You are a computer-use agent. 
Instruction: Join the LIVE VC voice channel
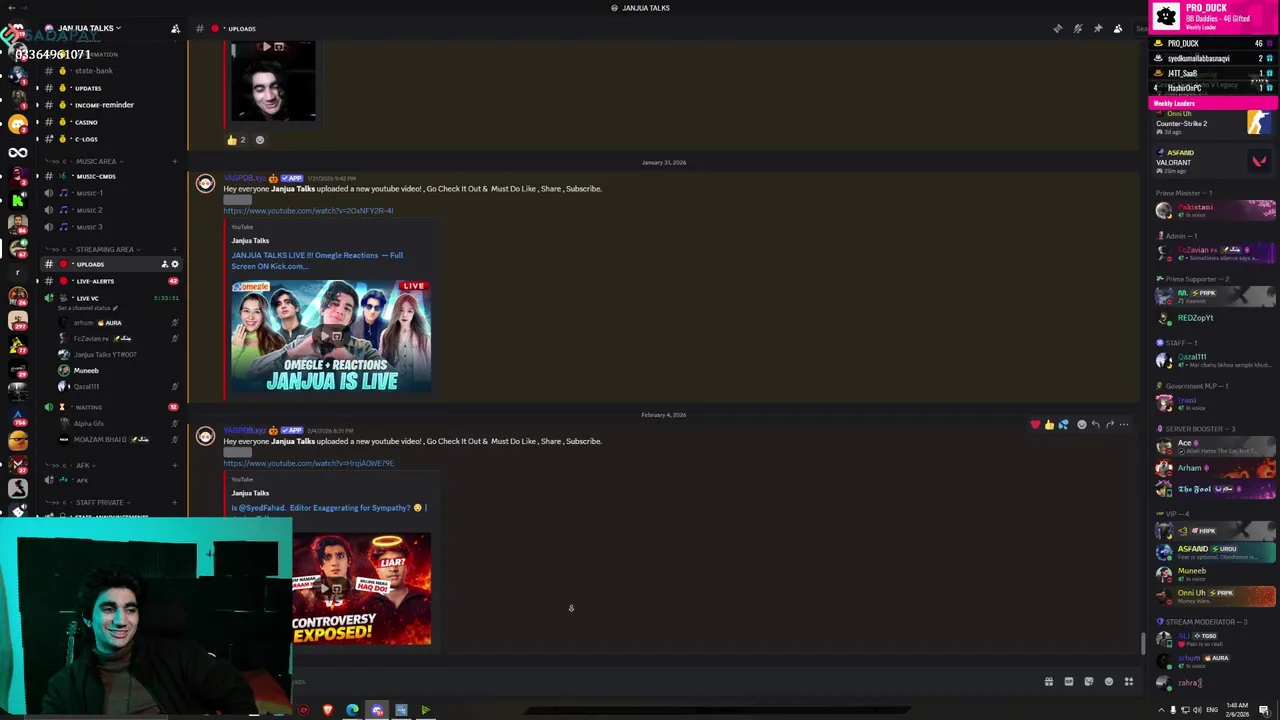click(x=88, y=298)
